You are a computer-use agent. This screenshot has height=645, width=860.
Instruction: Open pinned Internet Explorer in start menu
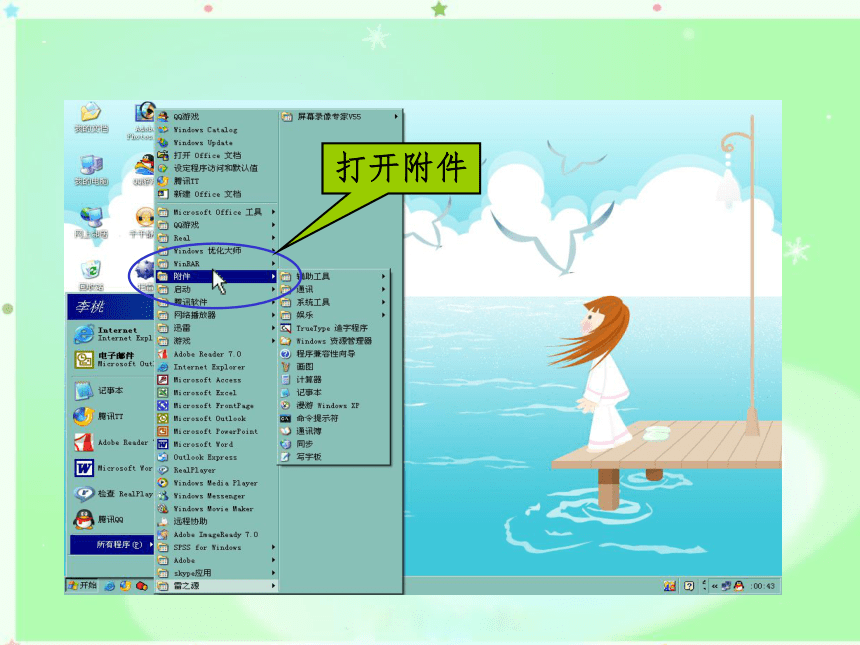(112, 334)
